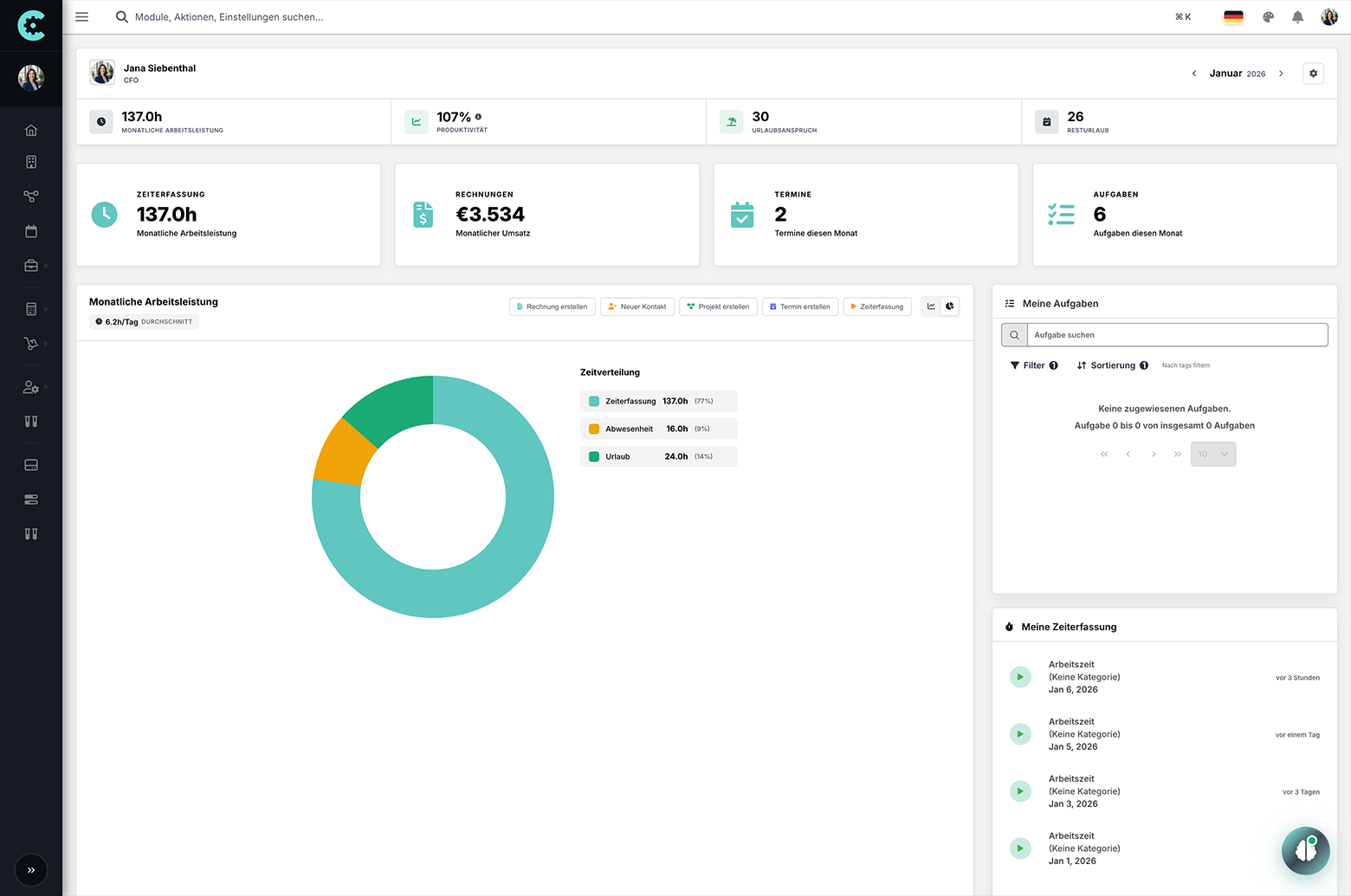Screen dimensions: 1351x896
Task: Open the page size dropdown showing 10
Action: (x=1212, y=454)
